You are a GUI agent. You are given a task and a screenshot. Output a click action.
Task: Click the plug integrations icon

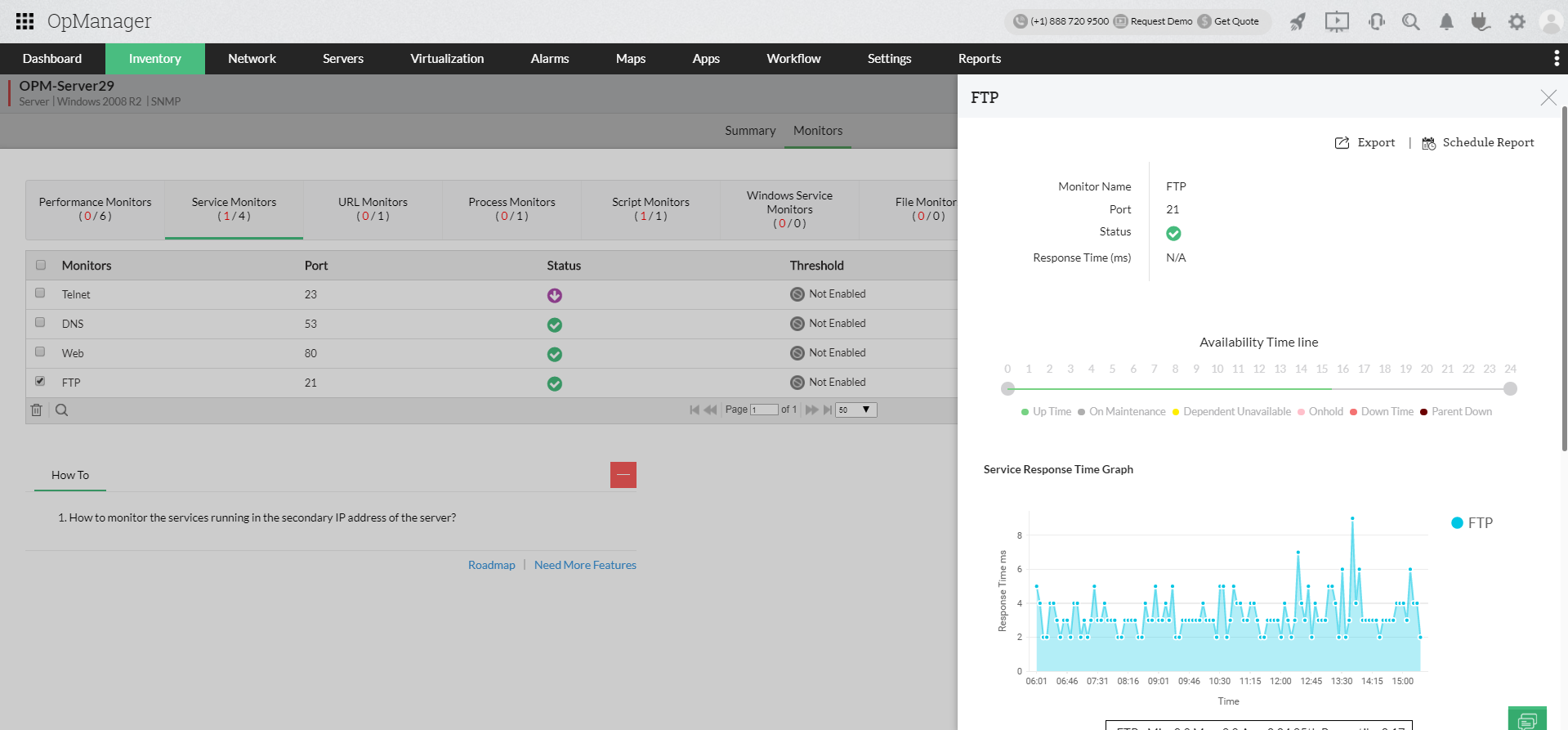point(1481,21)
